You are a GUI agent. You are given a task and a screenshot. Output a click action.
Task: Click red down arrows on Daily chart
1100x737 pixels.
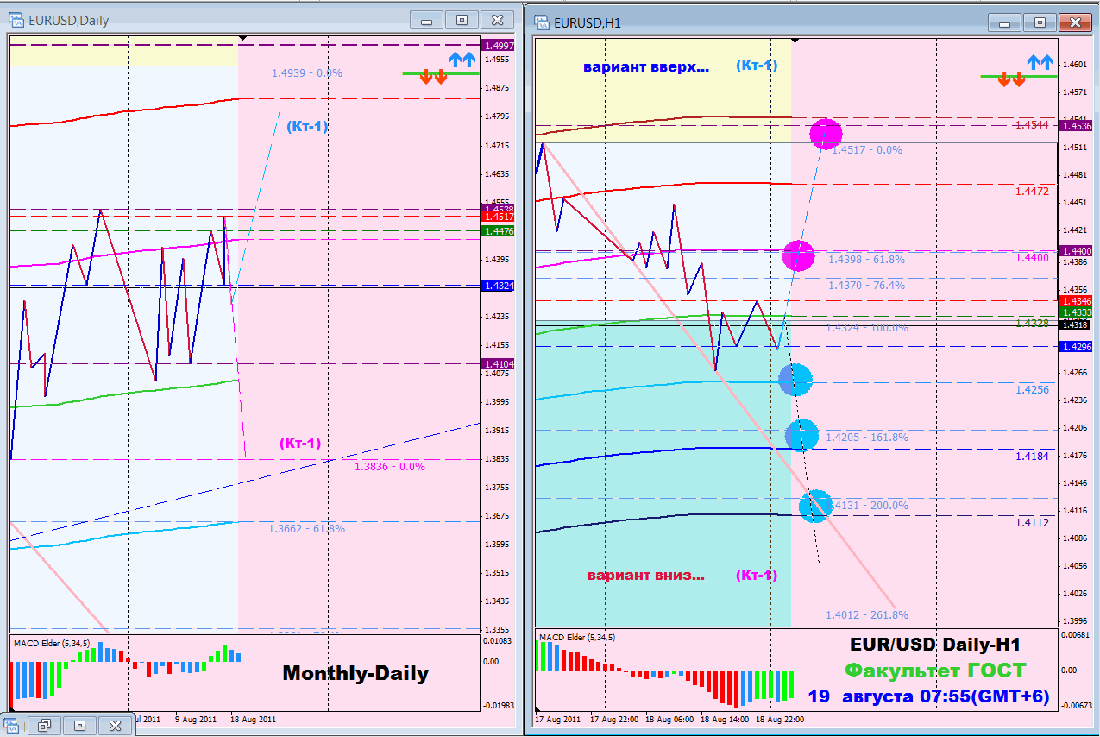pyautogui.click(x=434, y=77)
